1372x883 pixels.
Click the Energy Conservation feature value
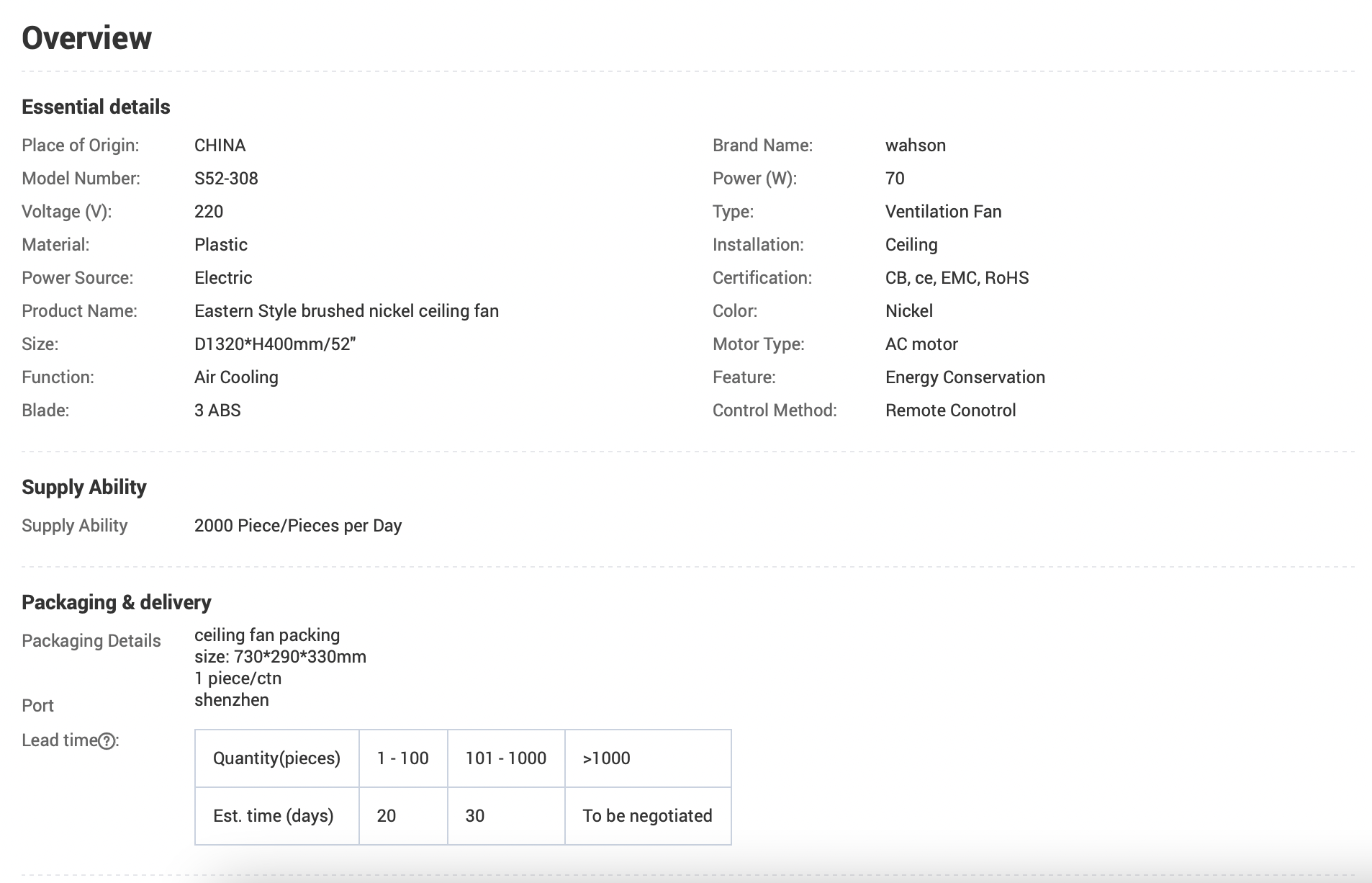point(965,377)
